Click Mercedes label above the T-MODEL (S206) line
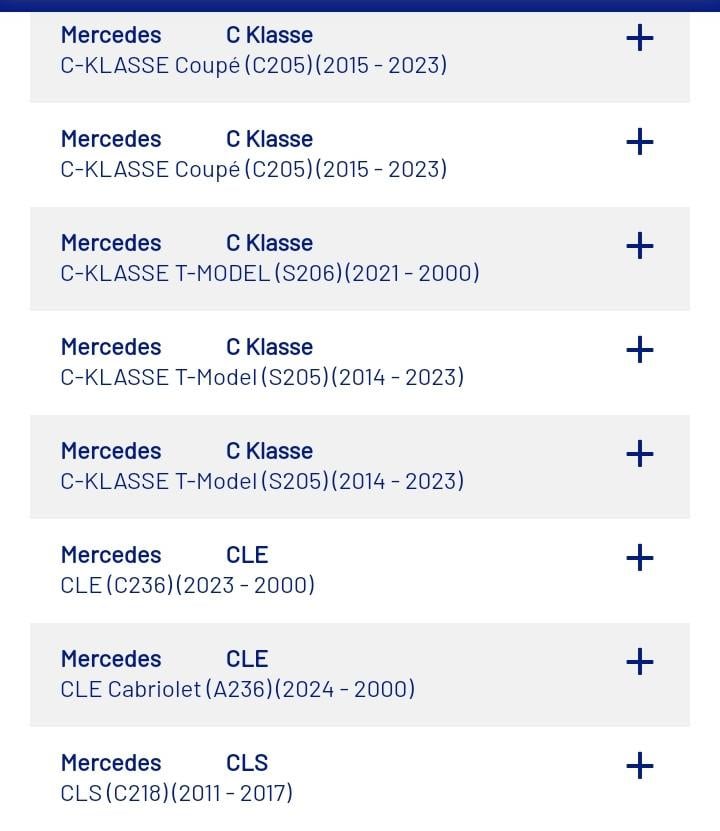Viewport: 720px width, 831px height. coord(110,243)
